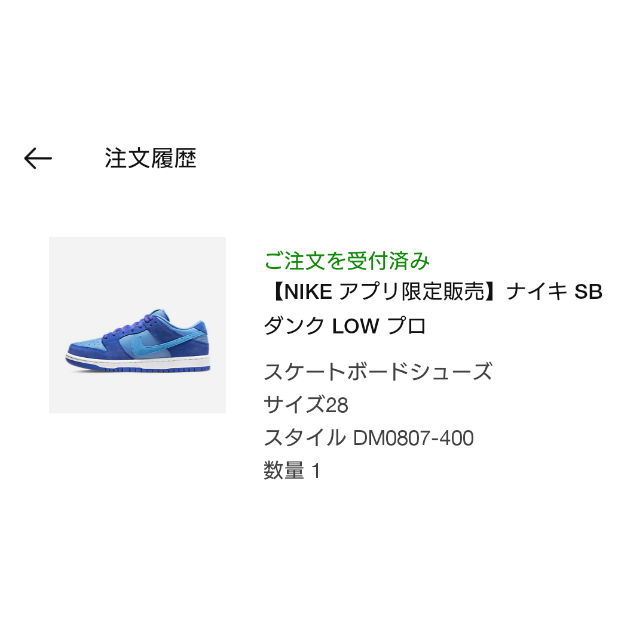Image resolution: width=640 pixels, height=640 pixels.
Task: Click the ダンク LOW プロ product name line
Action: [x=345, y=326]
